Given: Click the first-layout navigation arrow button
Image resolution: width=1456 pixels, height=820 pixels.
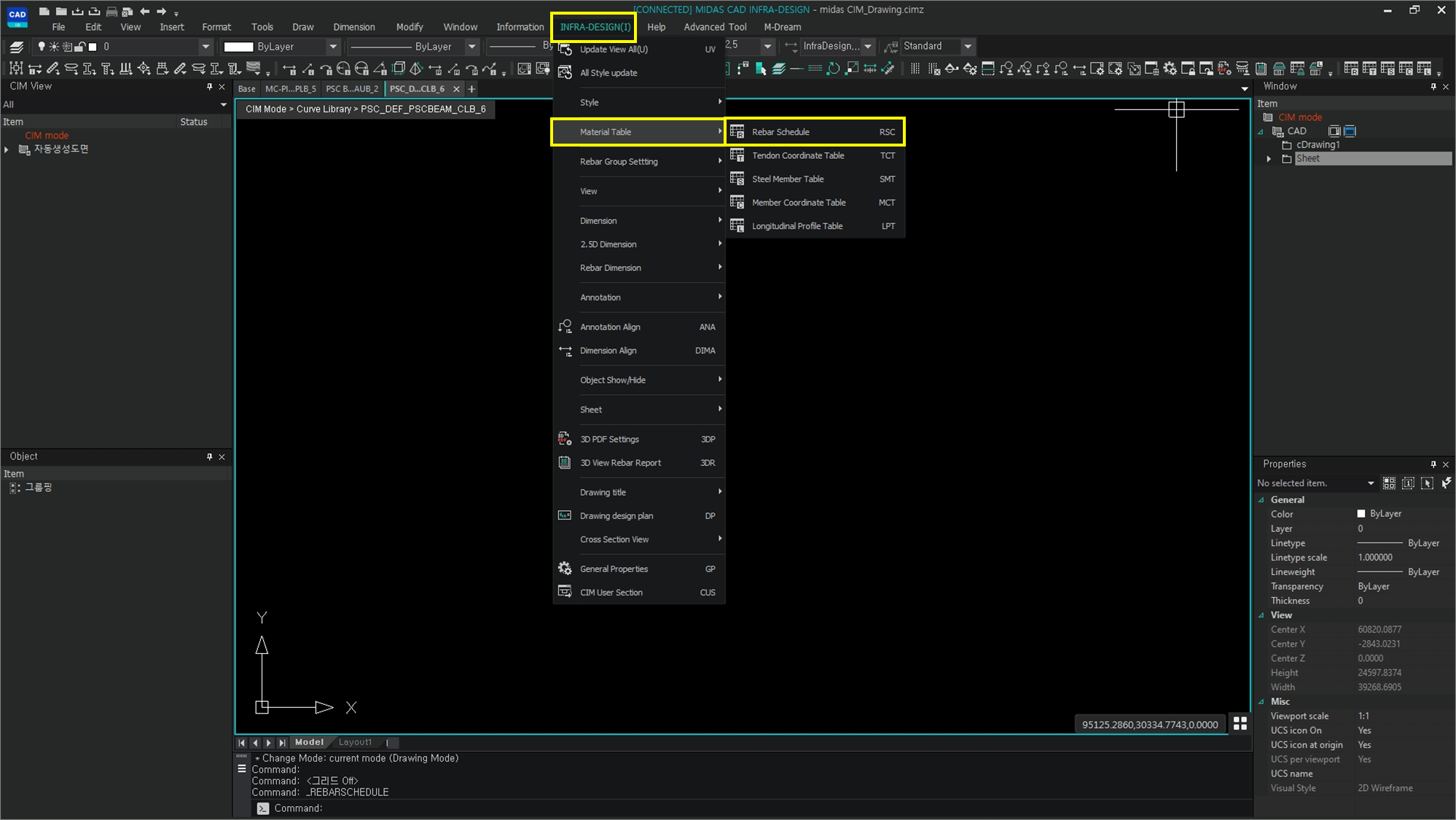Looking at the screenshot, I should click(241, 743).
